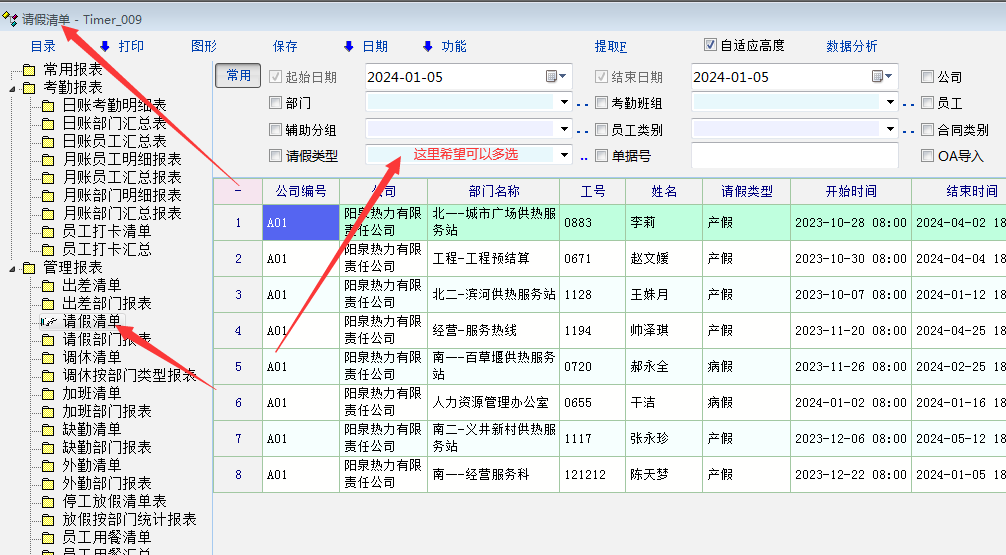Check the OA导入 checkbox

[928, 155]
